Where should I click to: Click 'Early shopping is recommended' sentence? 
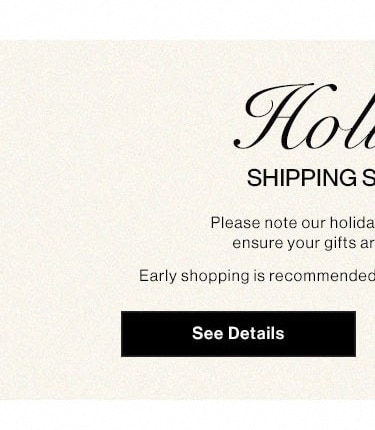[x=257, y=276]
